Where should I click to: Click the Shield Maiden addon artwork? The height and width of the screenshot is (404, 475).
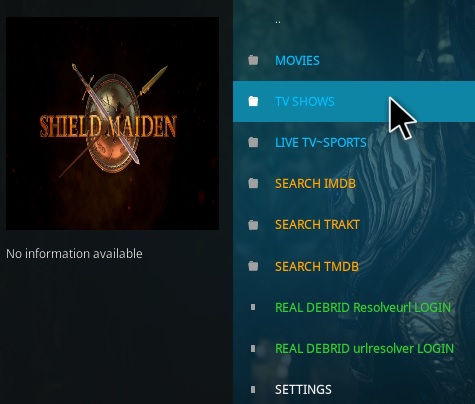pyautogui.click(x=113, y=123)
